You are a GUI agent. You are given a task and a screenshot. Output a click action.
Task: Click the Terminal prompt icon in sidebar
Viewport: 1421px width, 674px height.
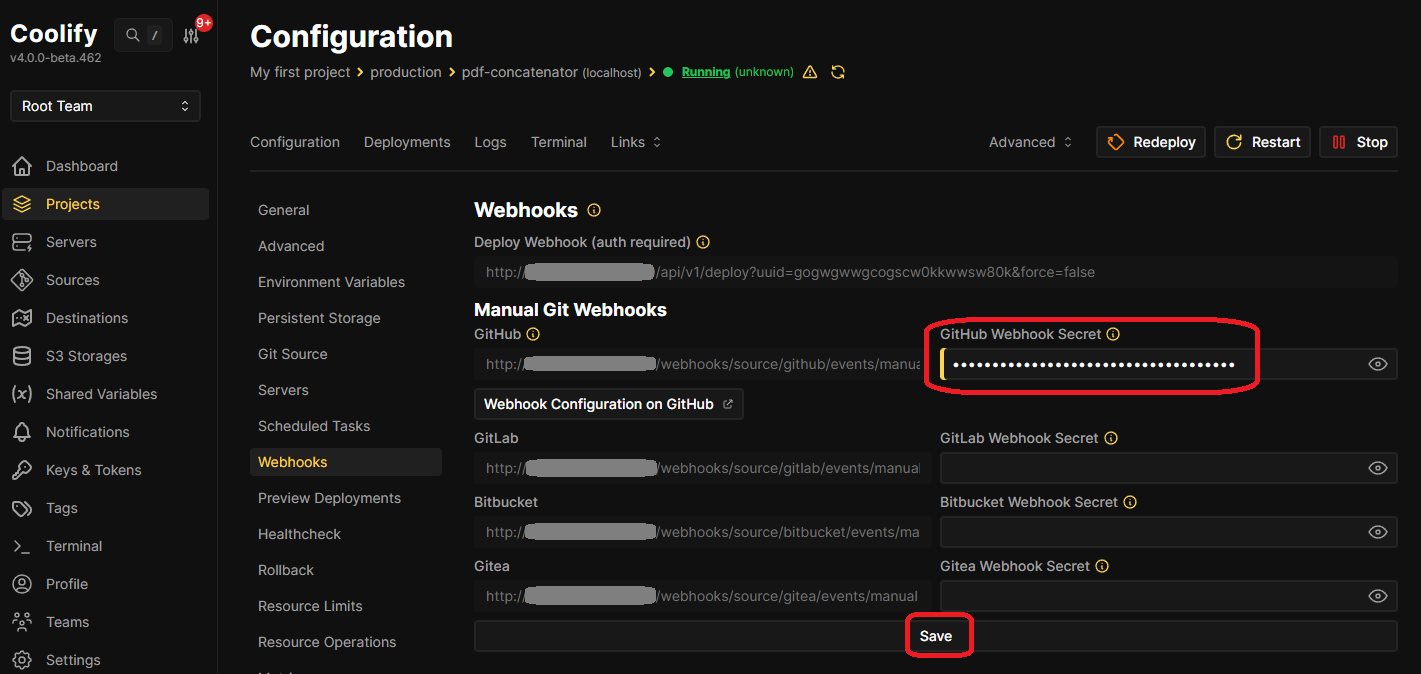[x=22, y=546]
